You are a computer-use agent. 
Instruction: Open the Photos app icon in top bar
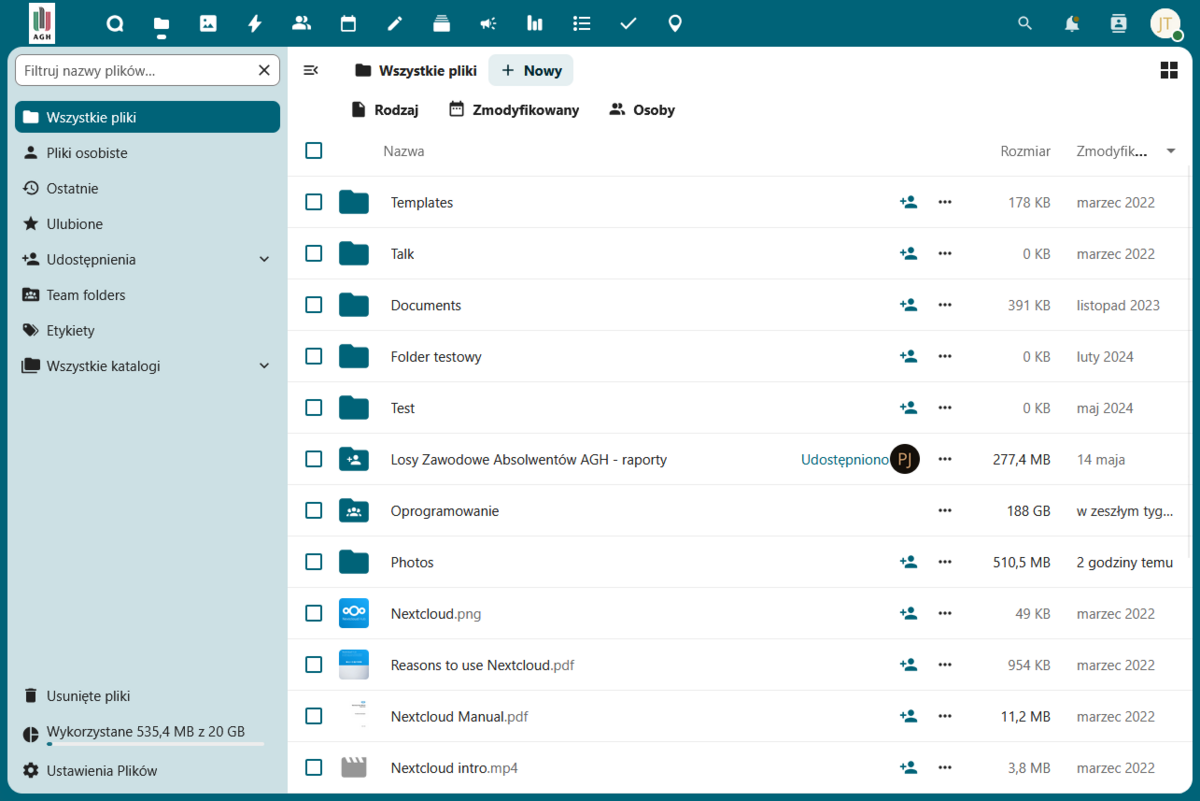coord(208,24)
